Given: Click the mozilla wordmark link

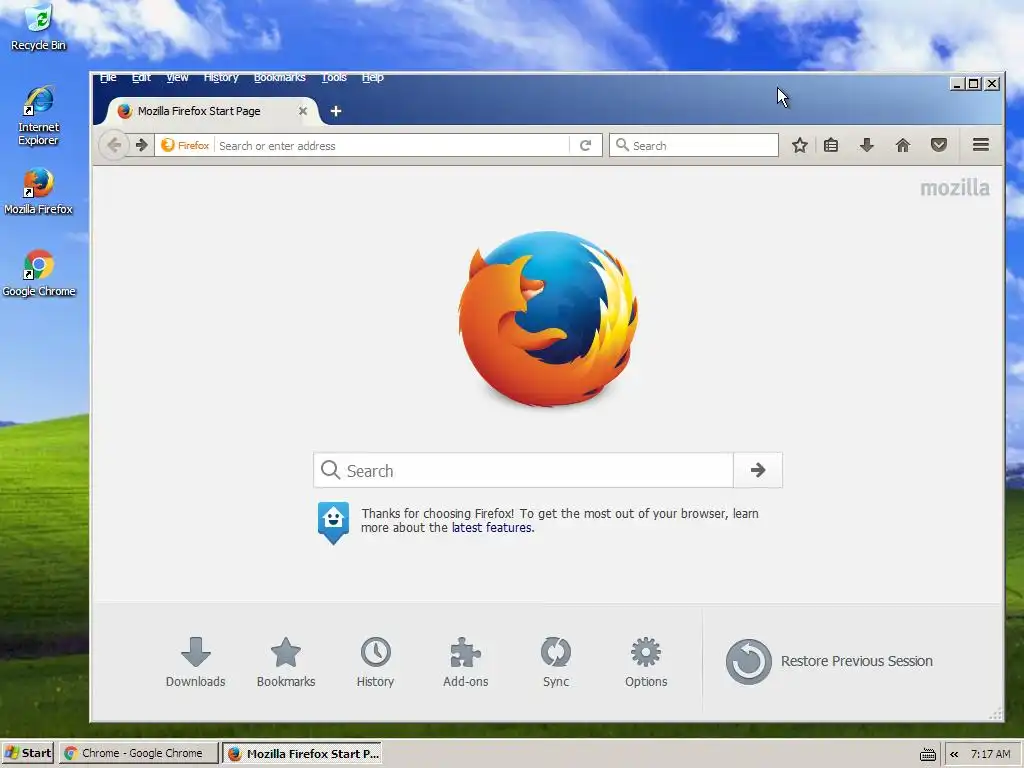Looking at the screenshot, I should pos(955,188).
